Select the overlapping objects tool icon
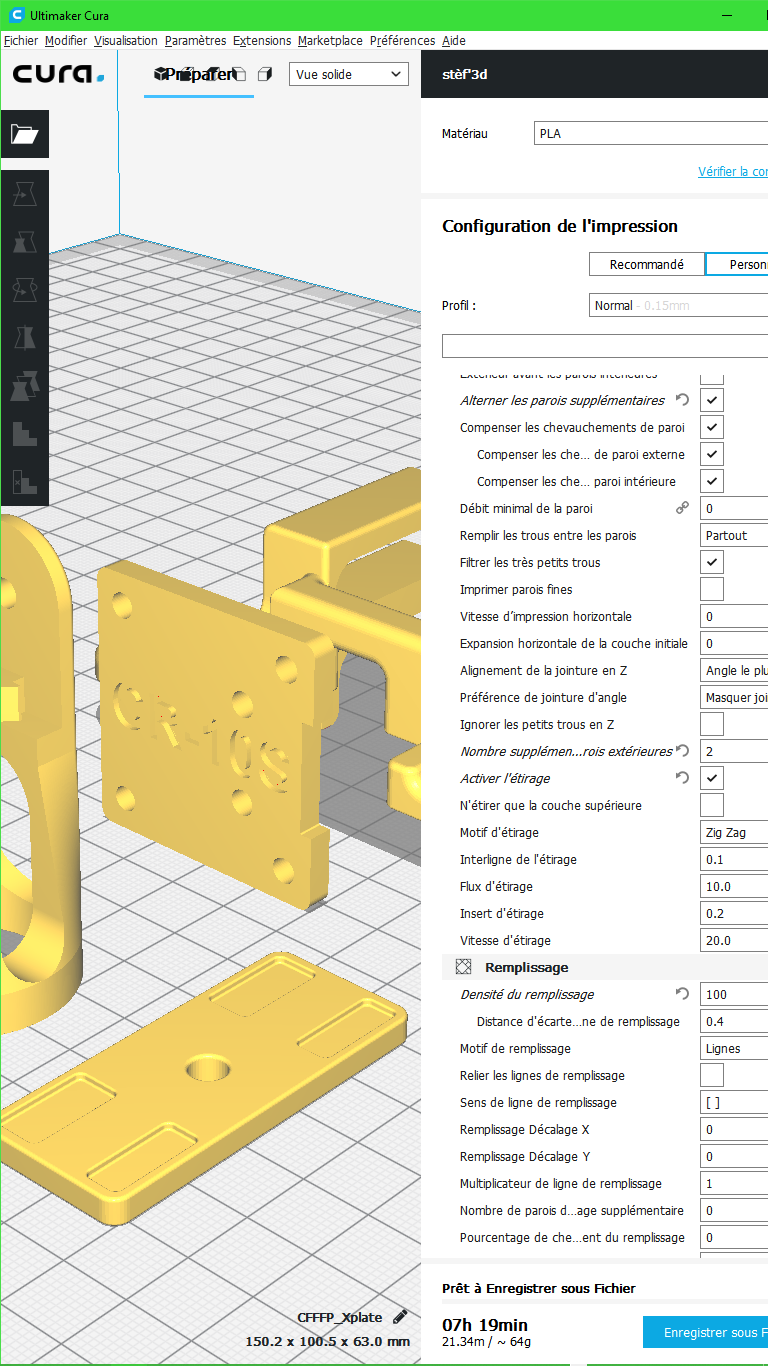Viewport: 768px width, 1366px height. pyautogui.click(x=24, y=385)
